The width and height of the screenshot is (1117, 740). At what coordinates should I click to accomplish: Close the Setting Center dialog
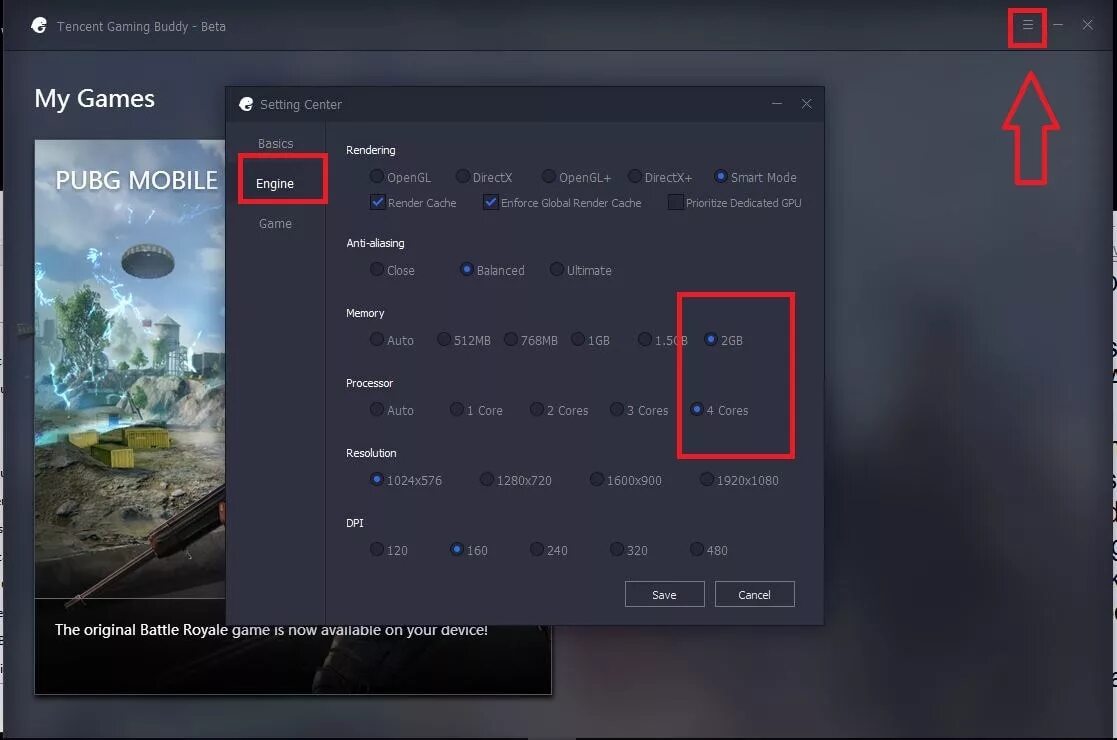tap(806, 104)
